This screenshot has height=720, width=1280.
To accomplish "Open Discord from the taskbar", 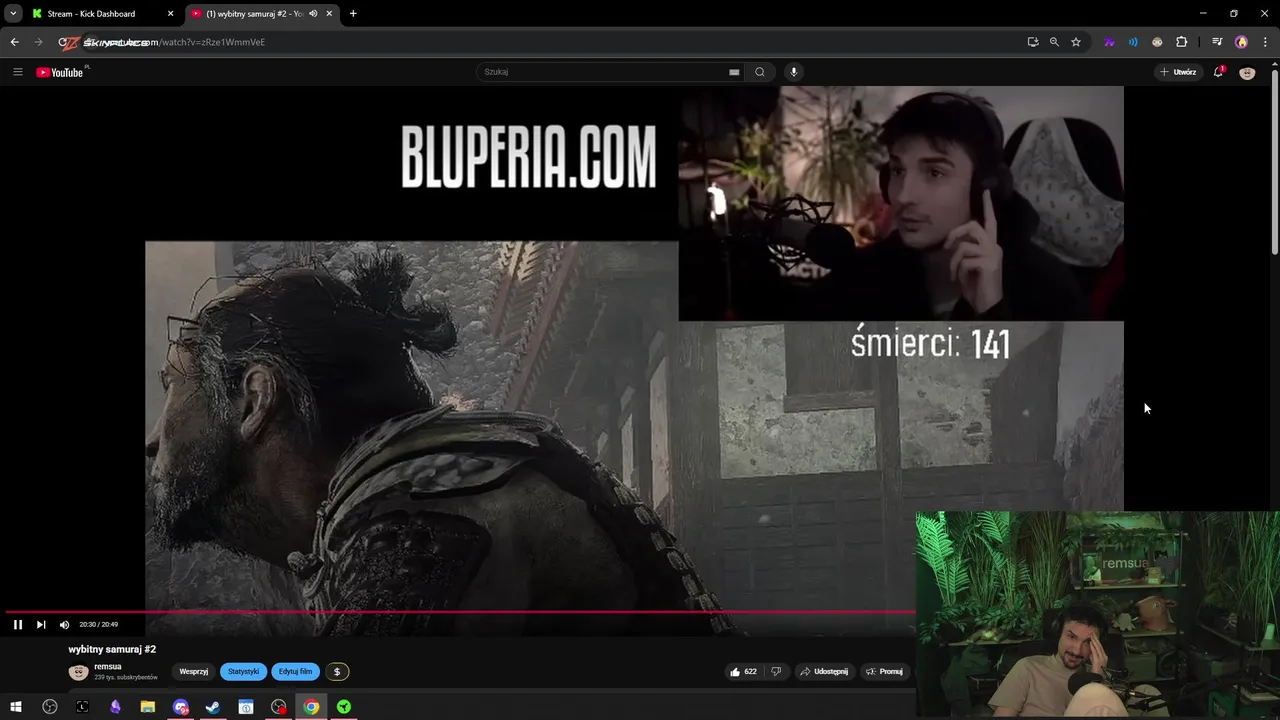I will click(x=180, y=707).
